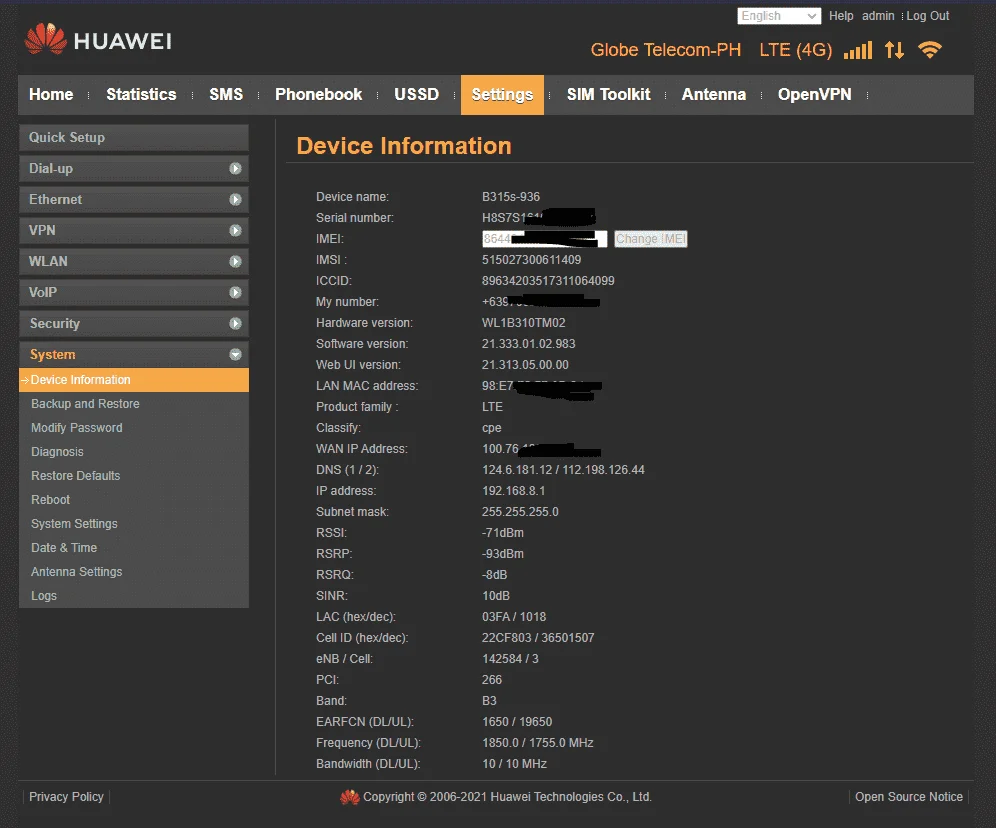Switch to the Phonebook tab
The height and width of the screenshot is (828, 996).
pos(318,95)
